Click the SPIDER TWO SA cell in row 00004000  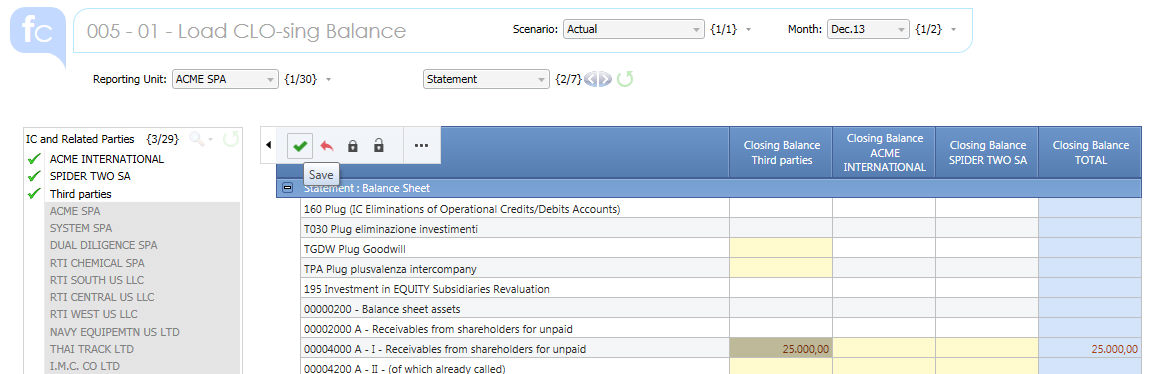coord(987,348)
